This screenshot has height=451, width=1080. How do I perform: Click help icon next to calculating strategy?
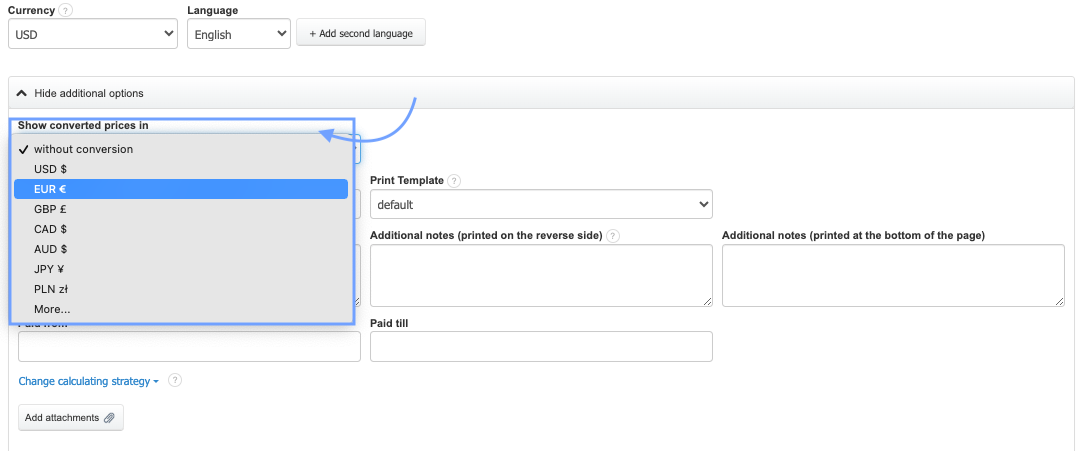175,381
